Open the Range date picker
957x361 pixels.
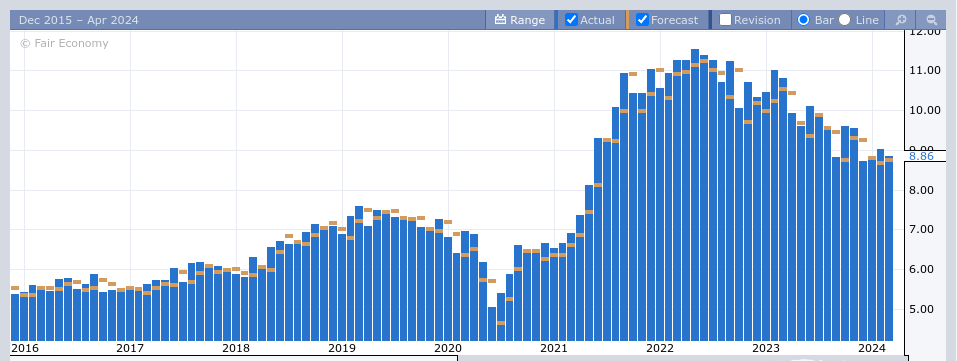pyautogui.click(x=519, y=20)
